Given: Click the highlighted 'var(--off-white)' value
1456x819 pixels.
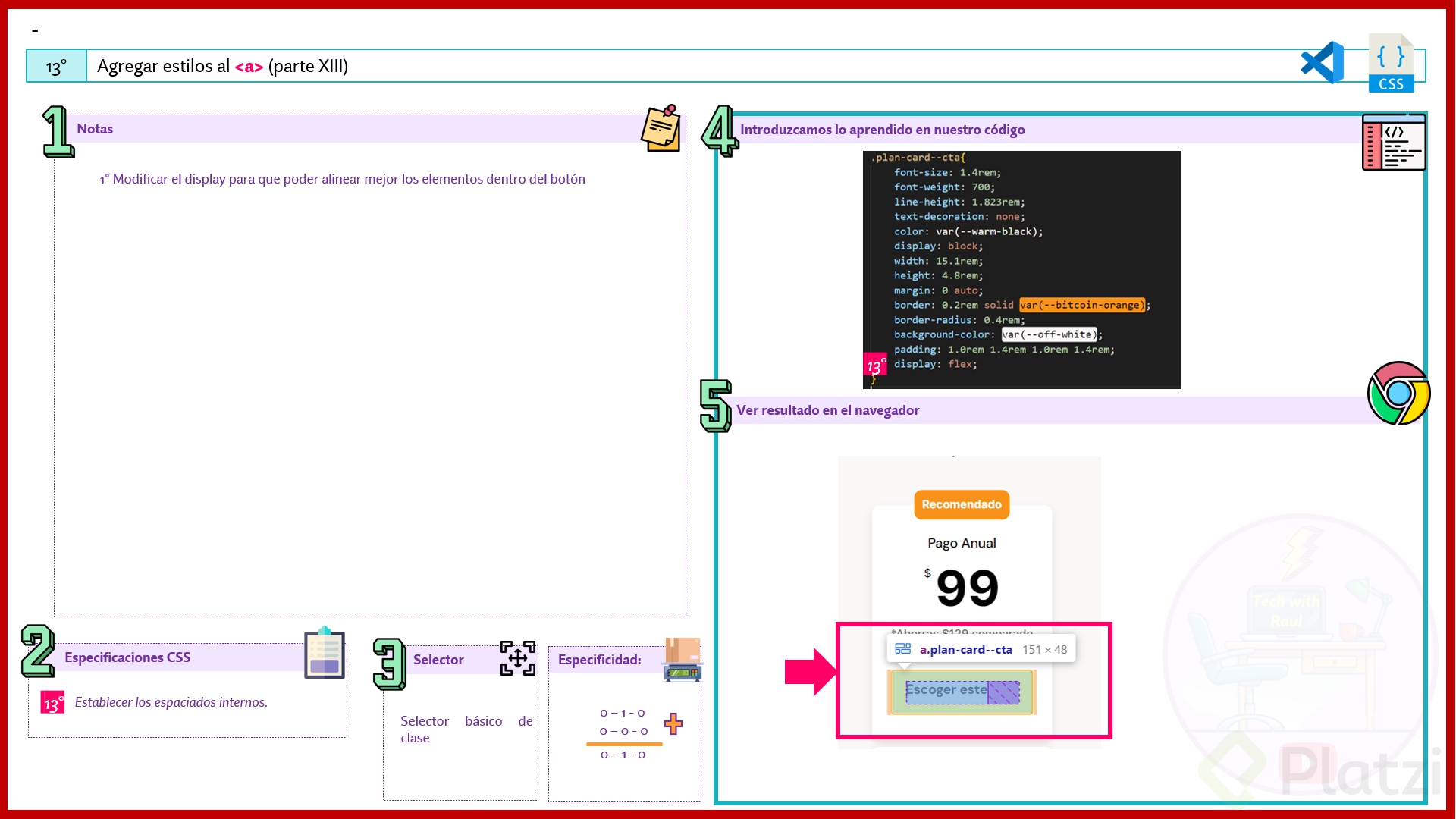Looking at the screenshot, I should (x=1050, y=334).
